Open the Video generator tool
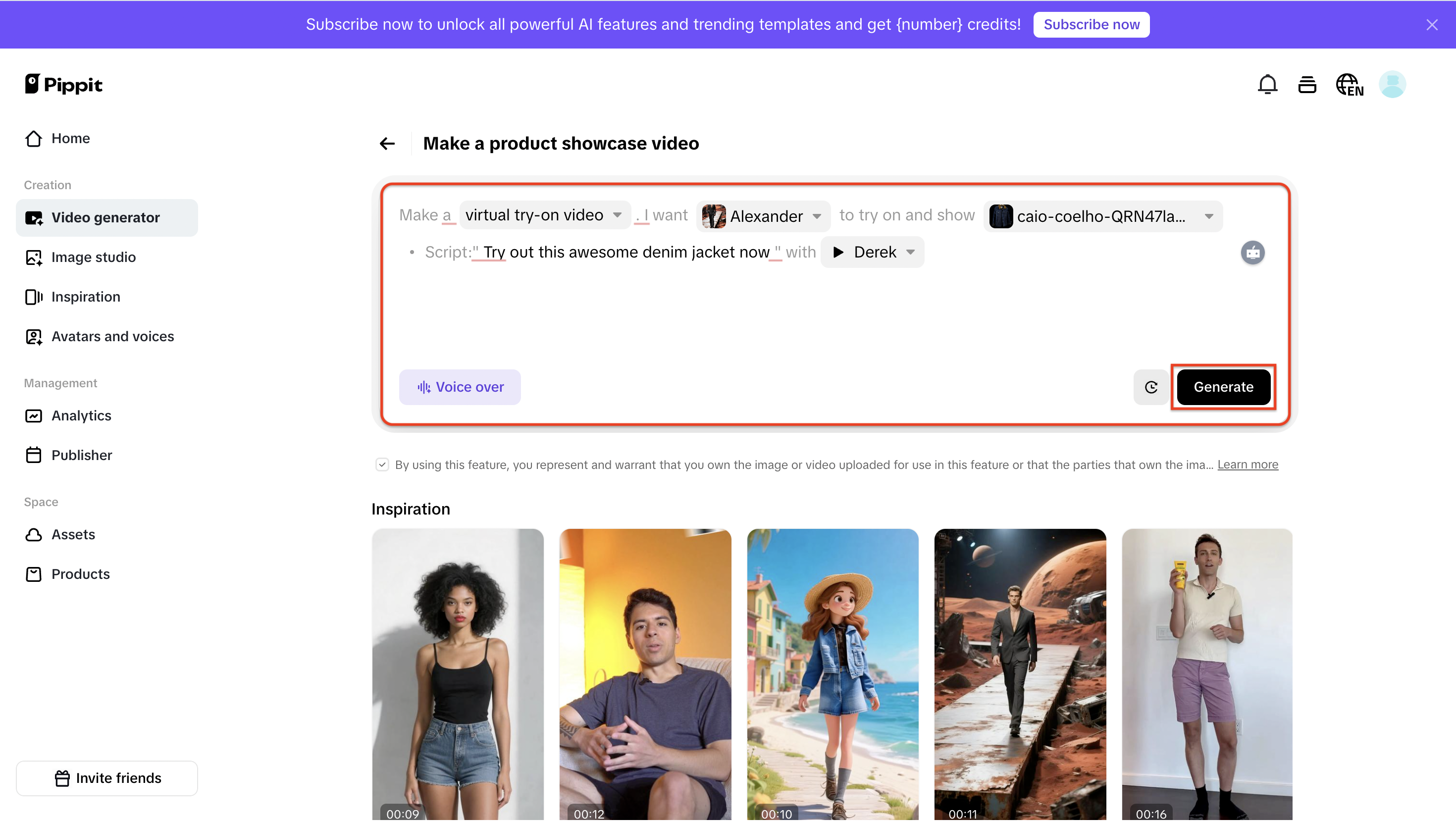1456x824 pixels. click(x=105, y=217)
